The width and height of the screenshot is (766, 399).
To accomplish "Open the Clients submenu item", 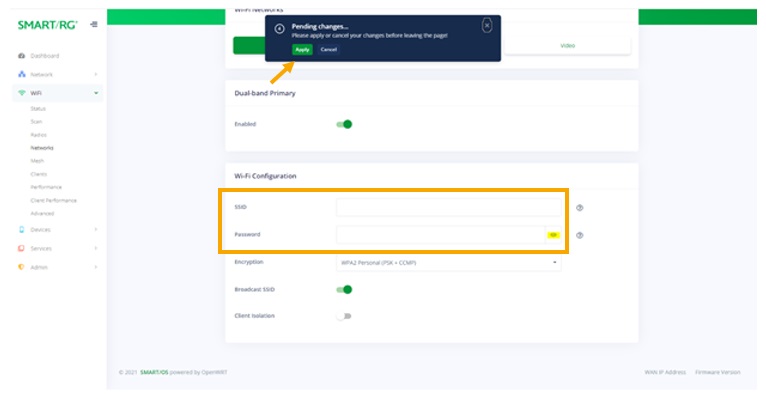I will point(39,174).
